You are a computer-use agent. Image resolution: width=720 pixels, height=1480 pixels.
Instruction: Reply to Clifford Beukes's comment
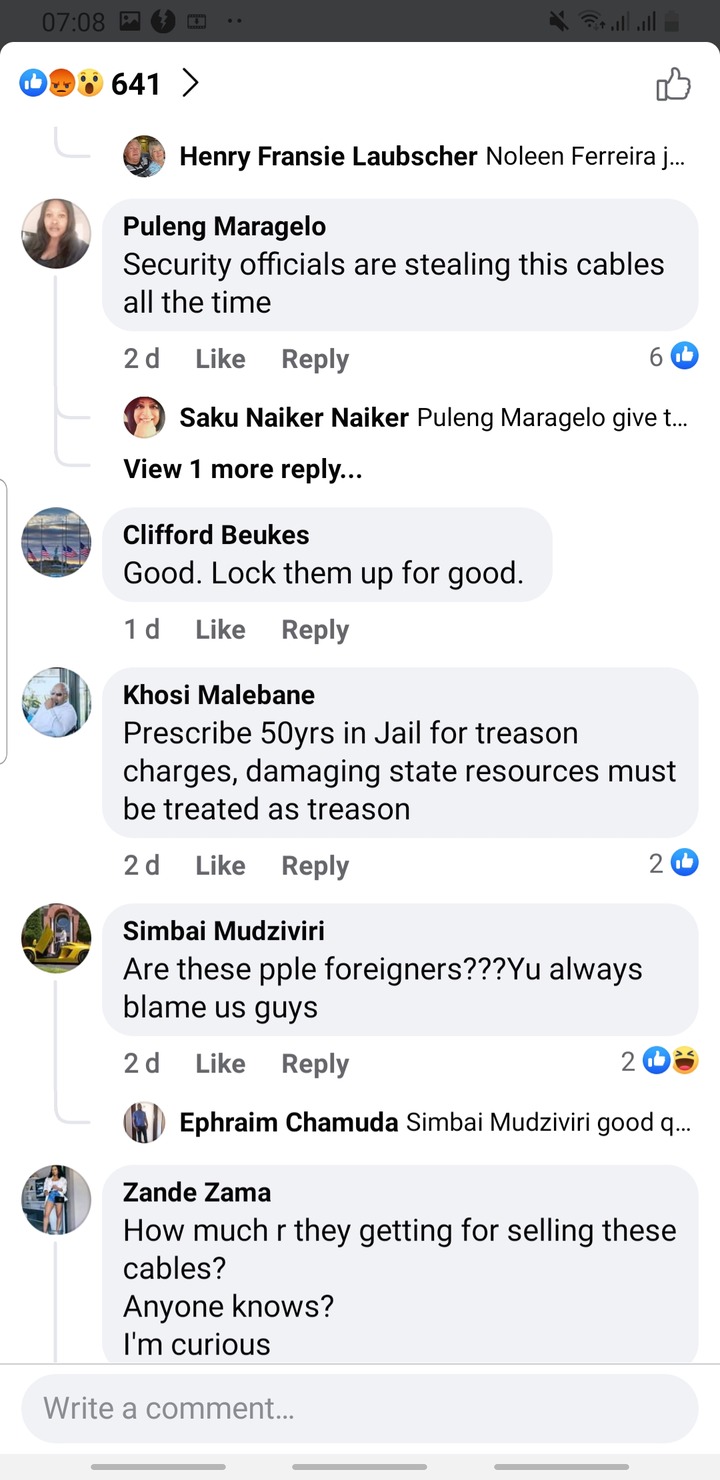coord(315,630)
